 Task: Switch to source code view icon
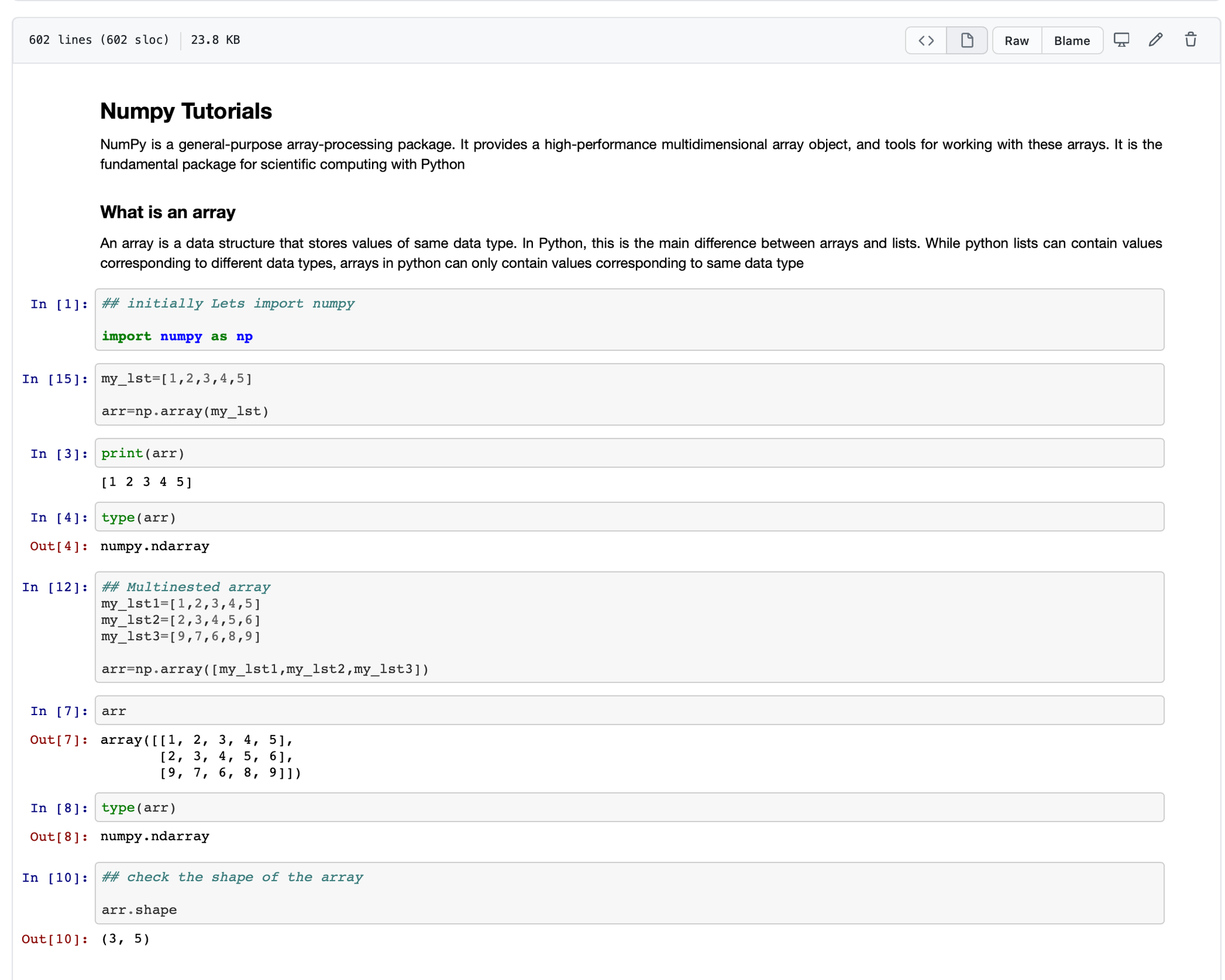(x=925, y=41)
